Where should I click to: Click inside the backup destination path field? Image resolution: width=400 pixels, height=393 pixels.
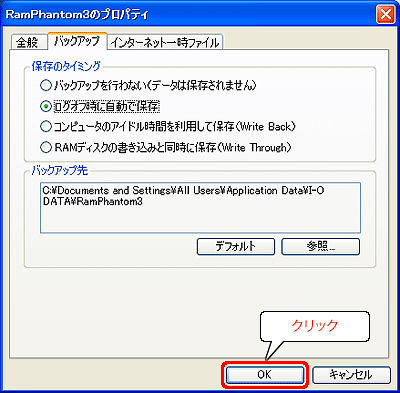(200, 207)
